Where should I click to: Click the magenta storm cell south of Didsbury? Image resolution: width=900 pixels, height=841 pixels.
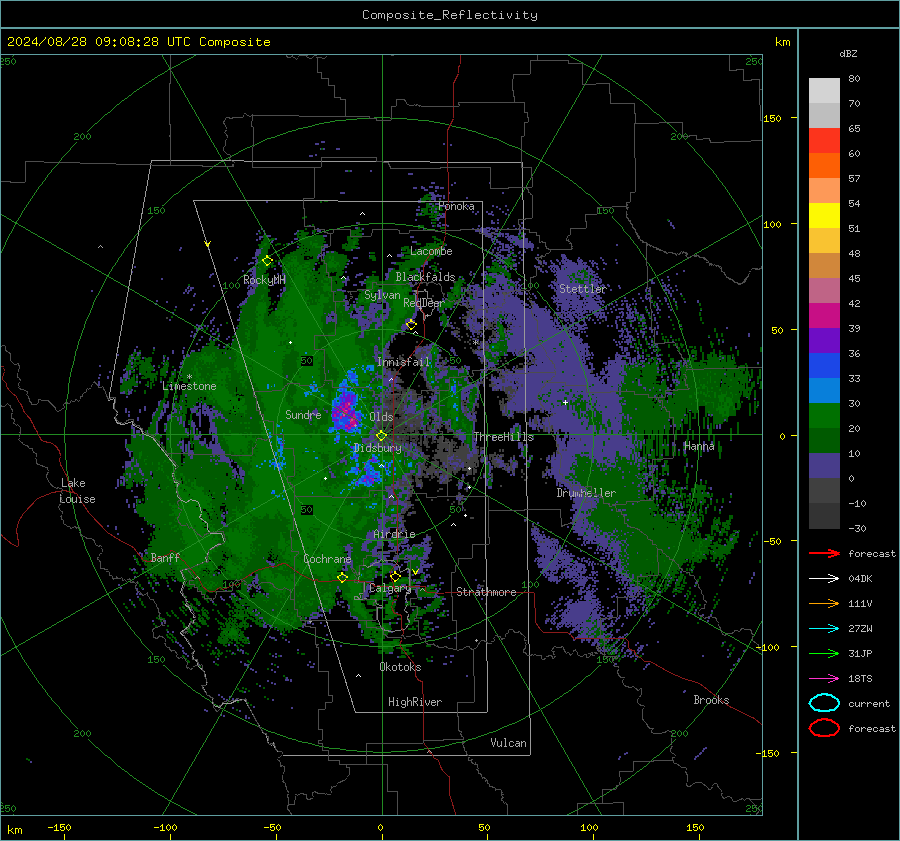pyautogui.click(x=368, y=476)
